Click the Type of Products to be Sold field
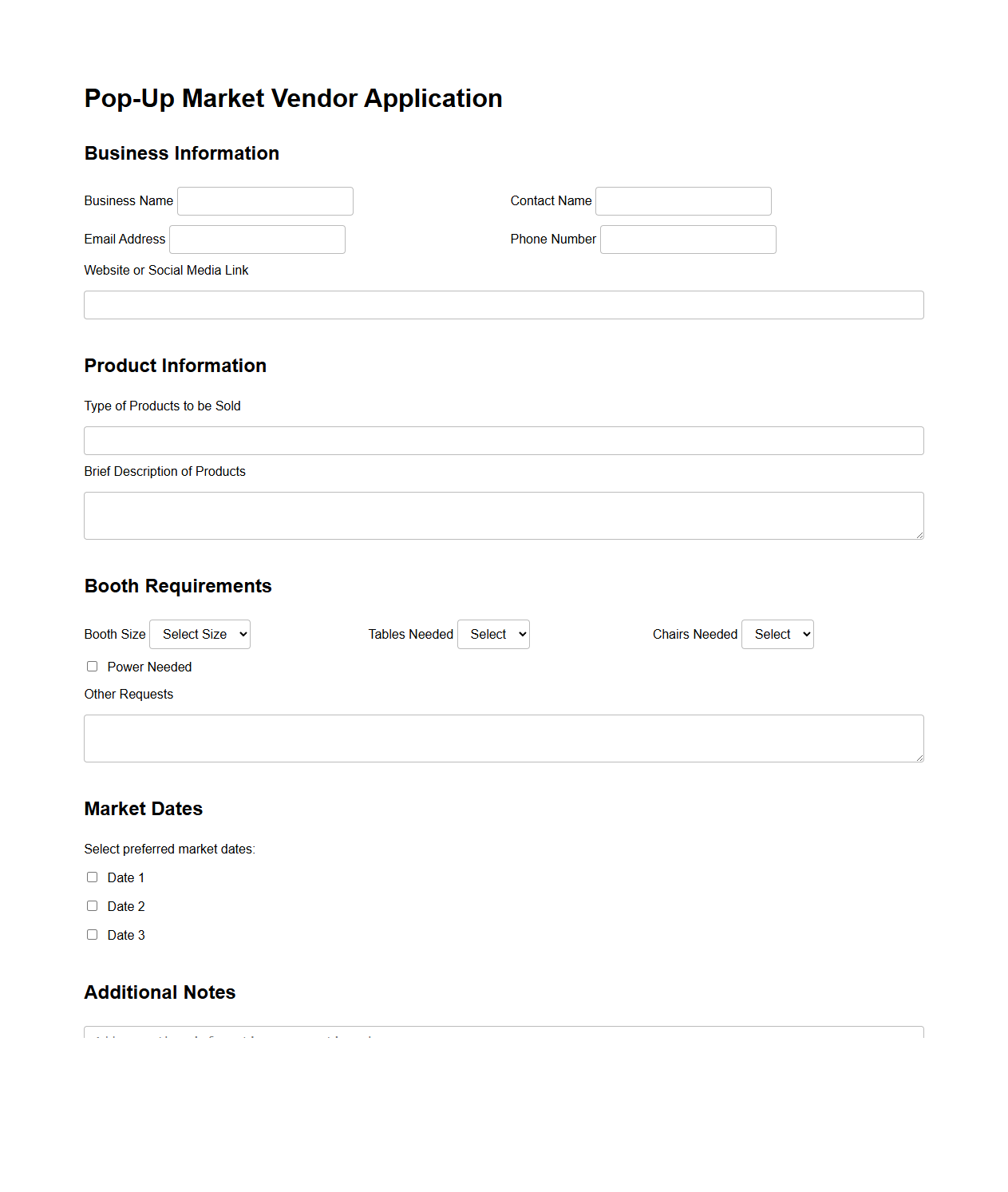 click(x=503, y=440)
